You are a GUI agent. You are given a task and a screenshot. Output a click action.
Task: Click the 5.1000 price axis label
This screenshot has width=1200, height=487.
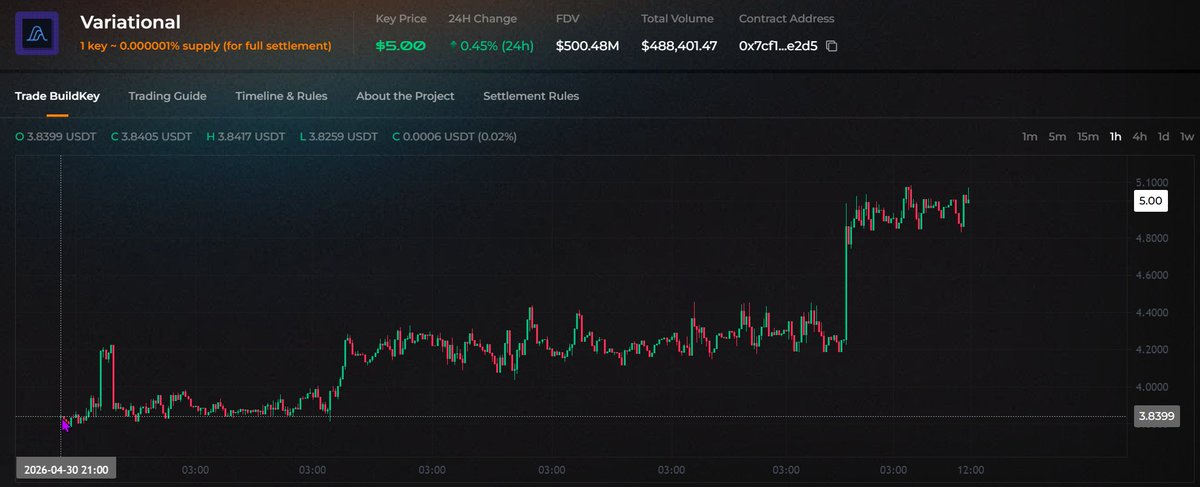click(x=1153, y=183)
